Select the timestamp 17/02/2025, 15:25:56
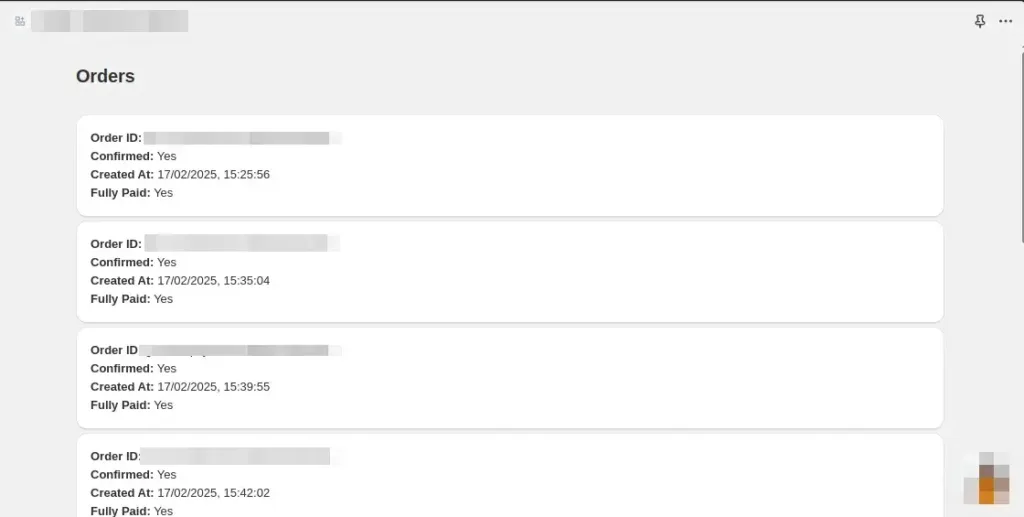 pos(213,175)
